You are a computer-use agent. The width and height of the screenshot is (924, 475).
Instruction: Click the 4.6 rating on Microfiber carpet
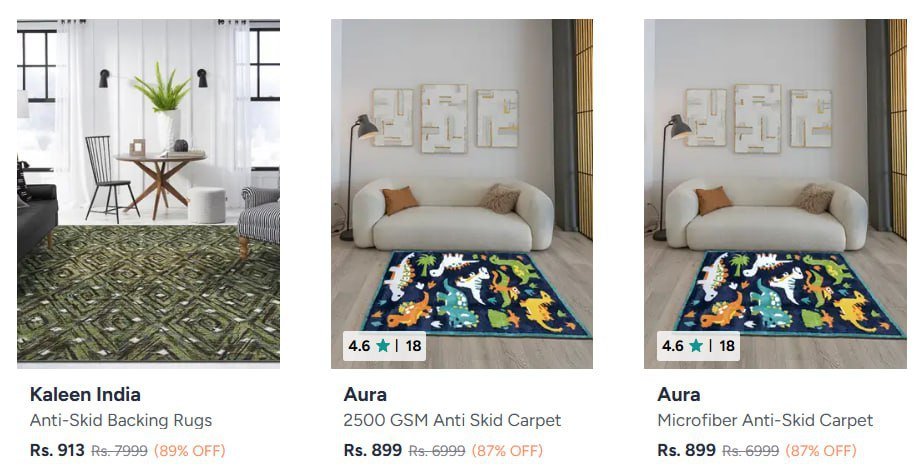pos(673,346)
